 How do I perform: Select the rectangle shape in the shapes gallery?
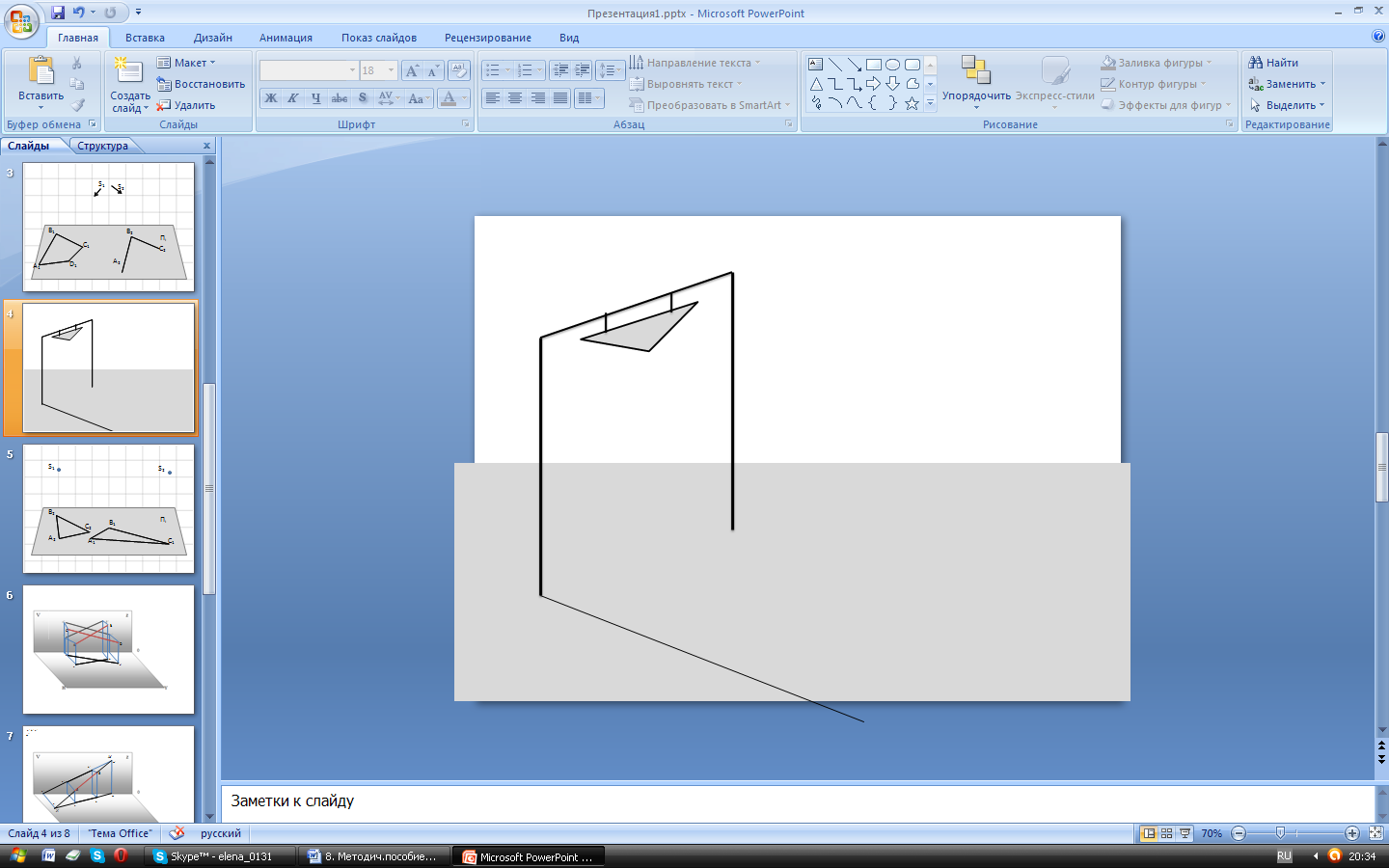(x=874, y=65)
